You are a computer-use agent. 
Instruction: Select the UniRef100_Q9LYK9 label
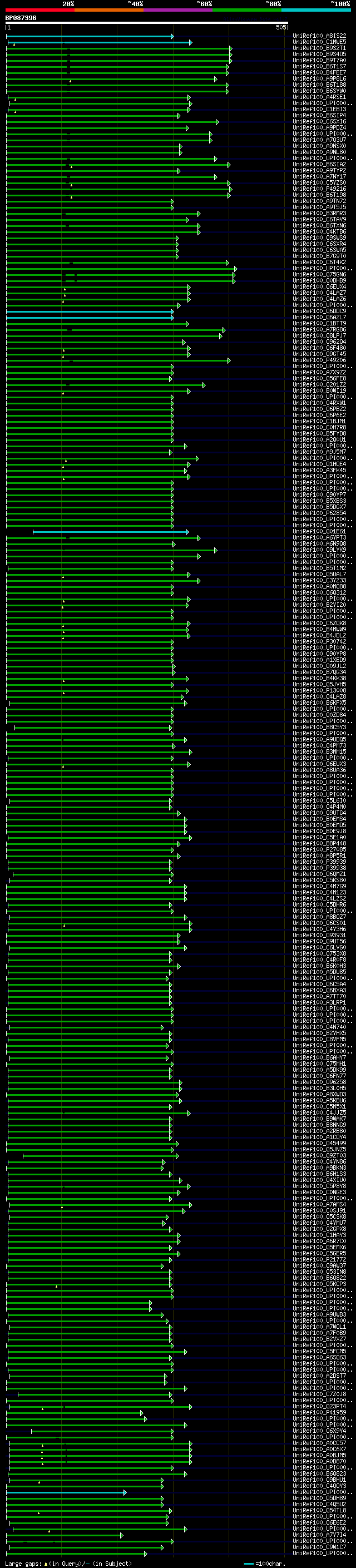(319, 550)
